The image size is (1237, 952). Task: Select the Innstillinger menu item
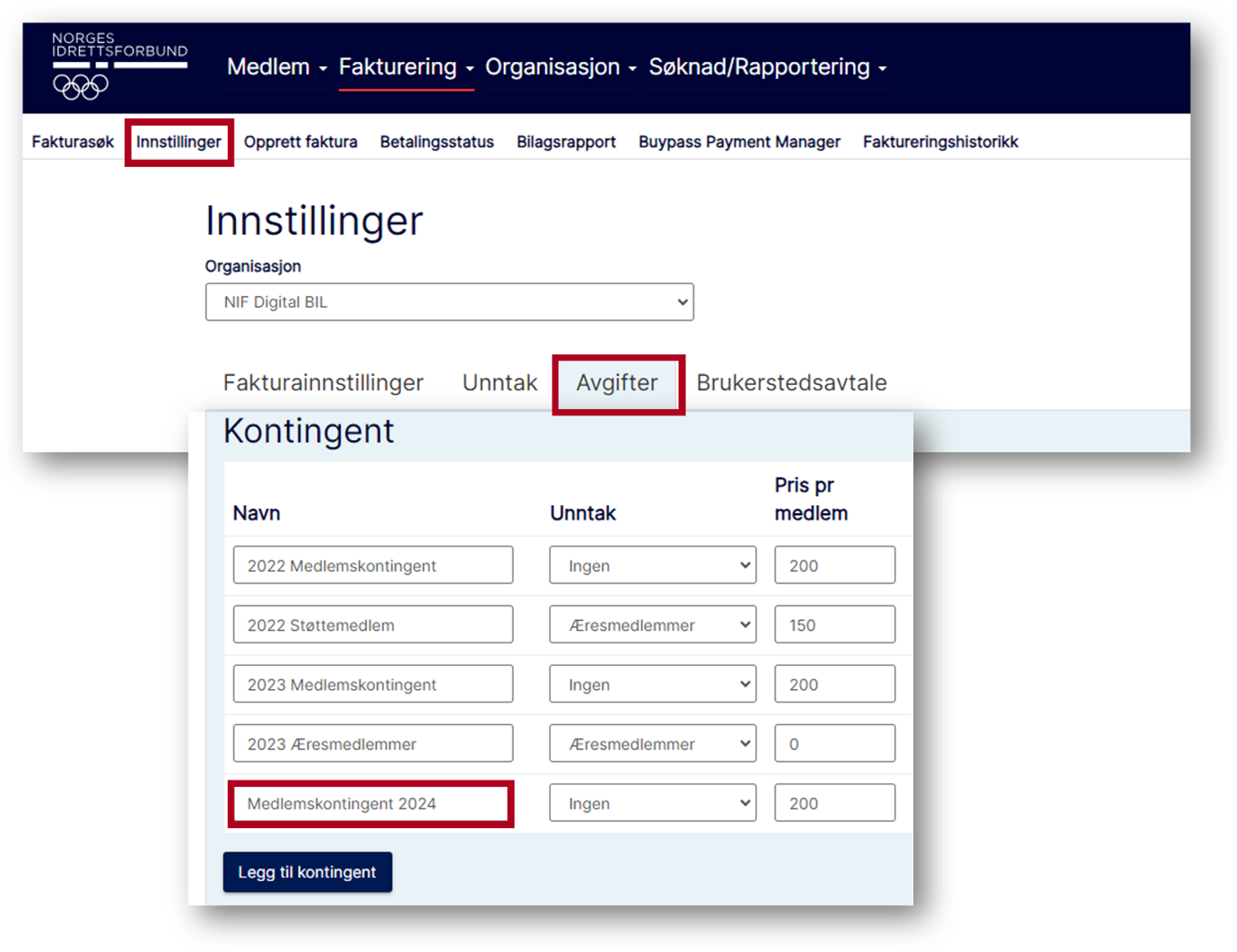[179, 141]
